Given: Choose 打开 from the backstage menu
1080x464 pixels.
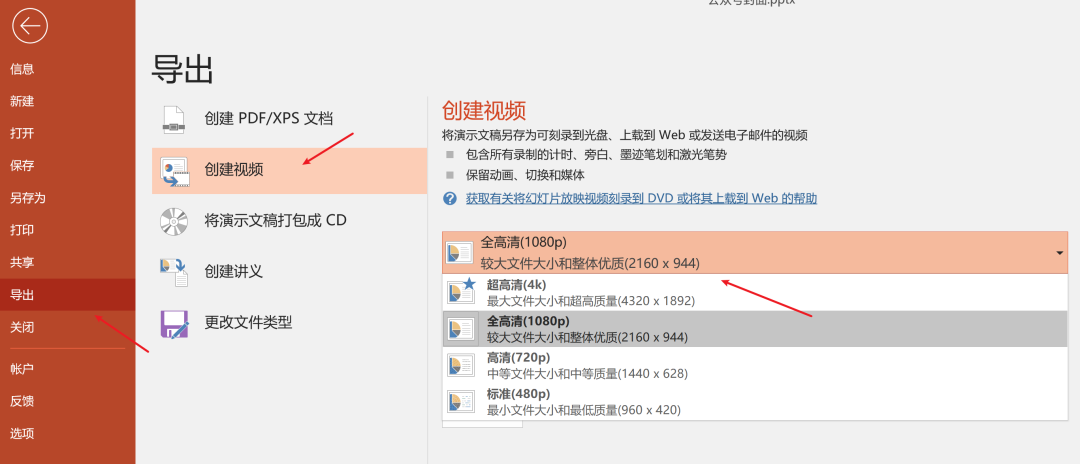Looking at the screenshot, I should coord(68,134).
